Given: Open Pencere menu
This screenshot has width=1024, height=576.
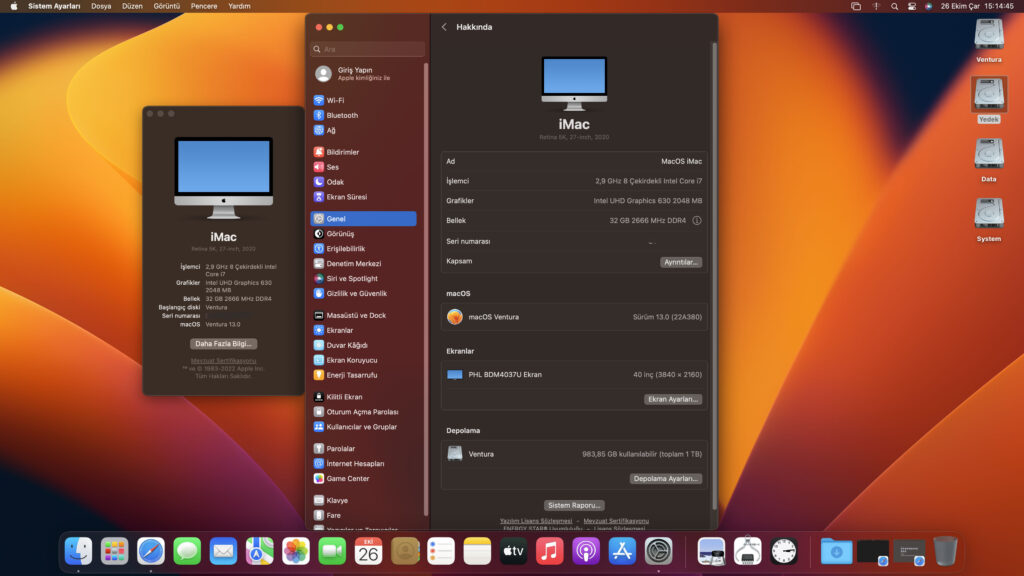Looking at the screenshot, I should [x=204, y=6].
